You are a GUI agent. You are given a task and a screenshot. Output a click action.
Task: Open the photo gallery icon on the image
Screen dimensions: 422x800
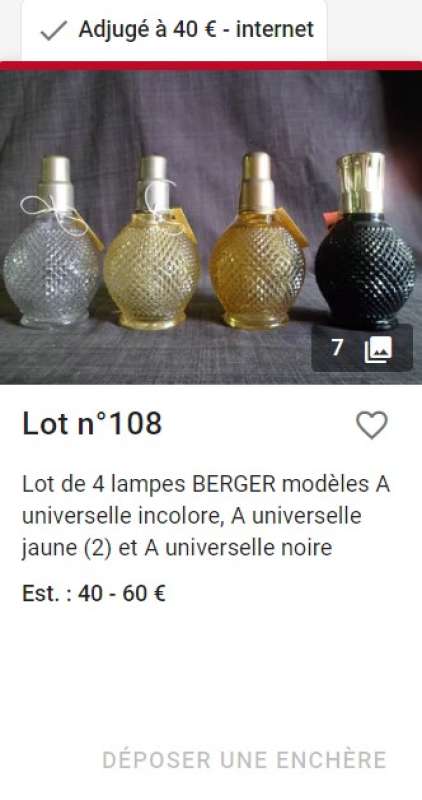pyautogui.click(x=378, y=348)
